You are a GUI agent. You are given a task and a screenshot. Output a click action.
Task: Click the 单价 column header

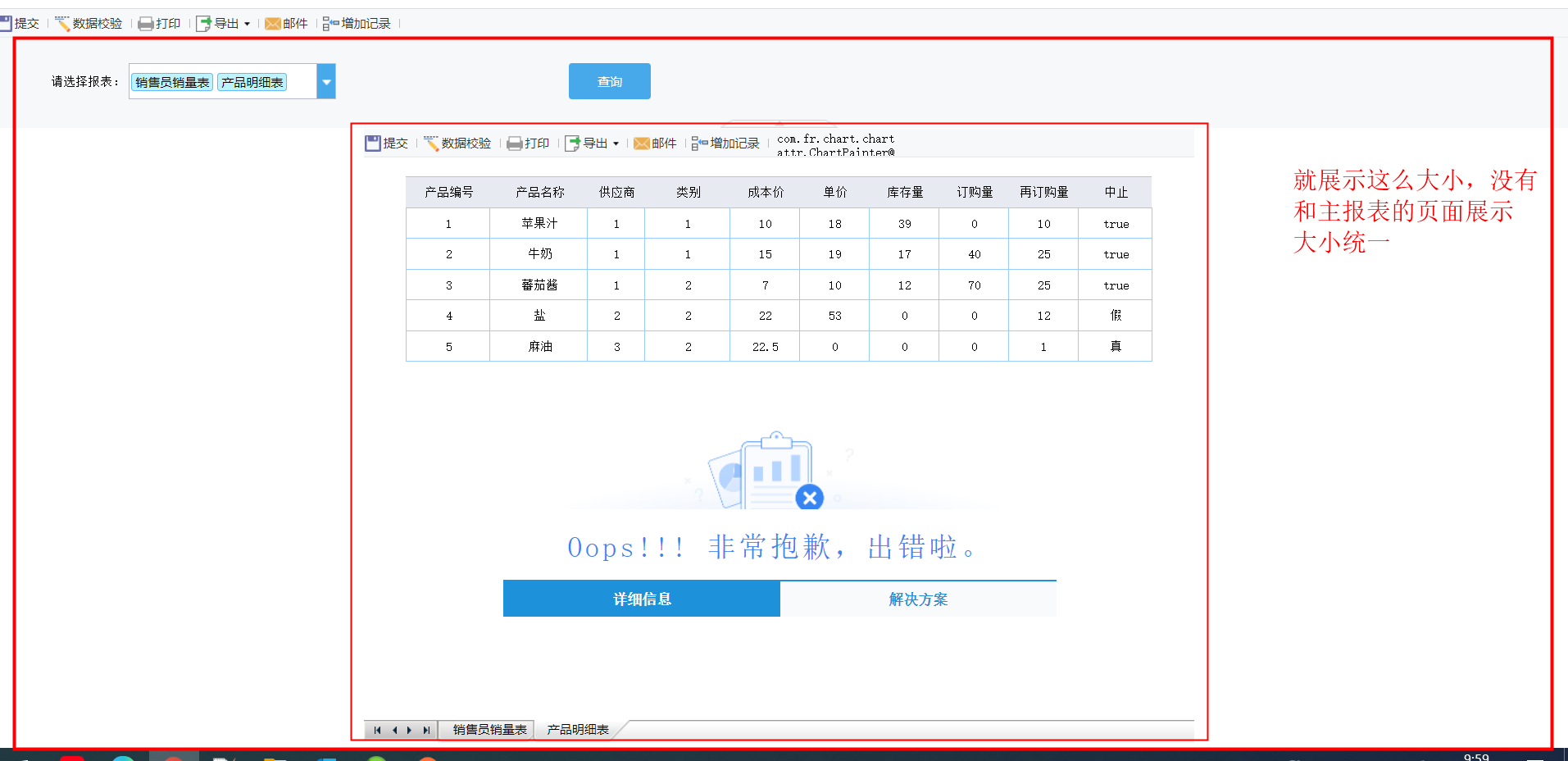(x=834, y=192)
